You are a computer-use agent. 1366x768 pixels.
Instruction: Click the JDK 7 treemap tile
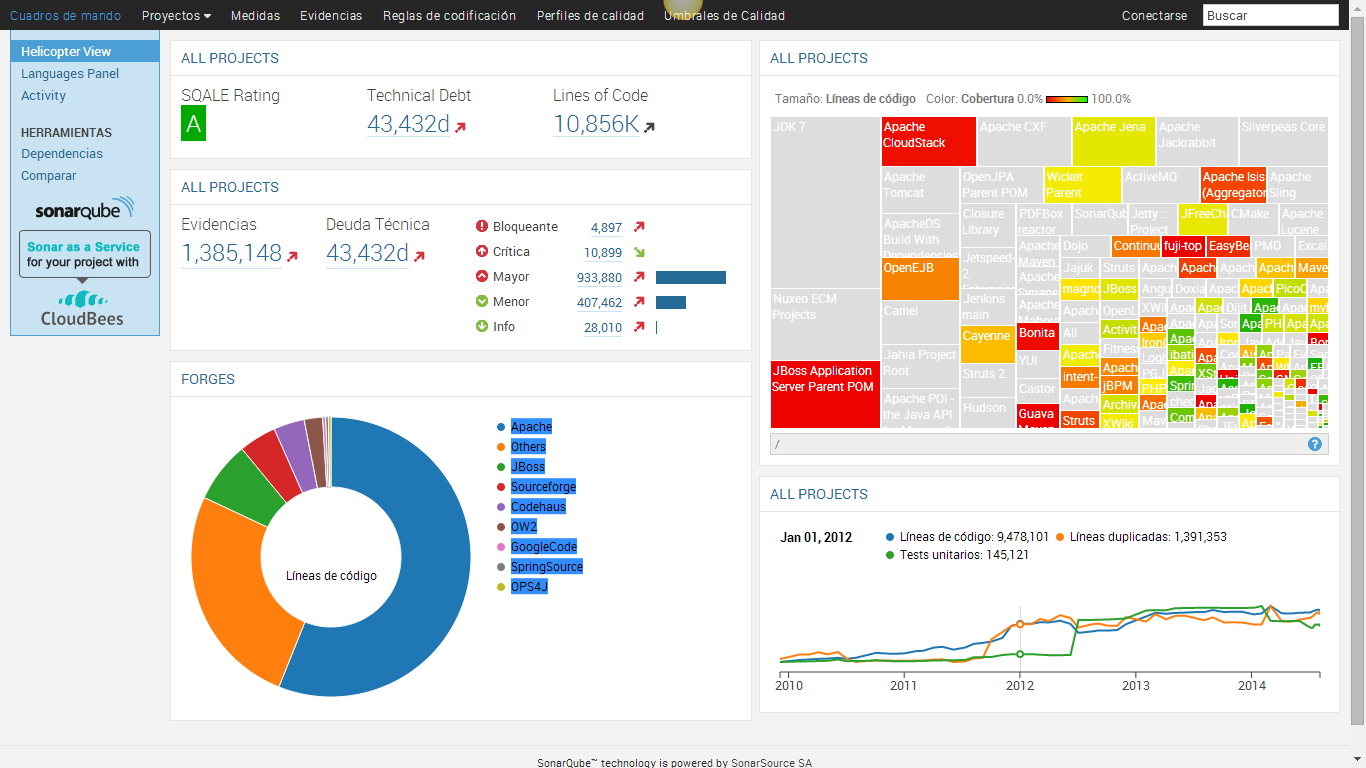825,203
